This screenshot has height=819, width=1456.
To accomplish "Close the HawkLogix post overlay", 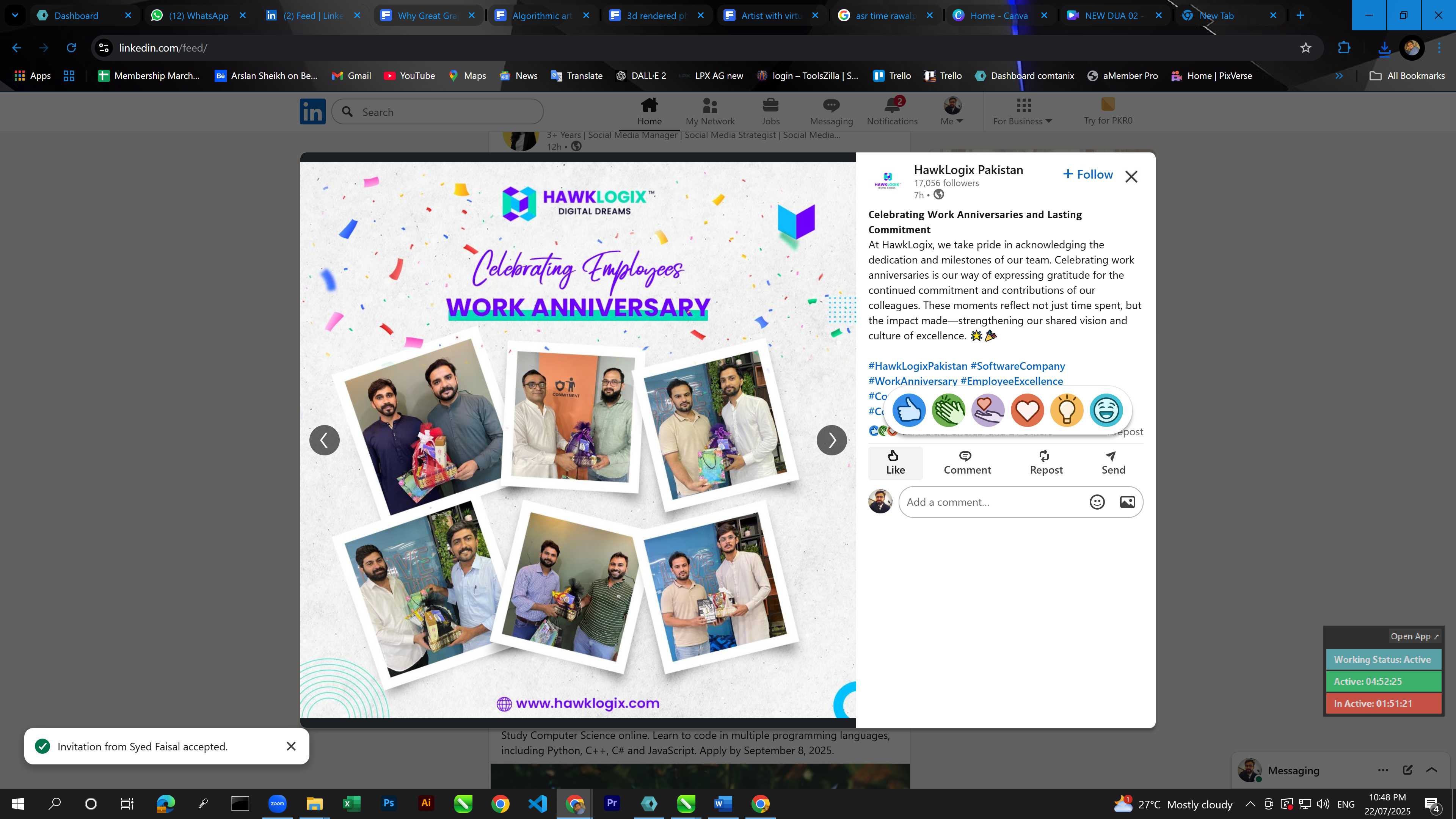I will click(x=1131, y=177).
